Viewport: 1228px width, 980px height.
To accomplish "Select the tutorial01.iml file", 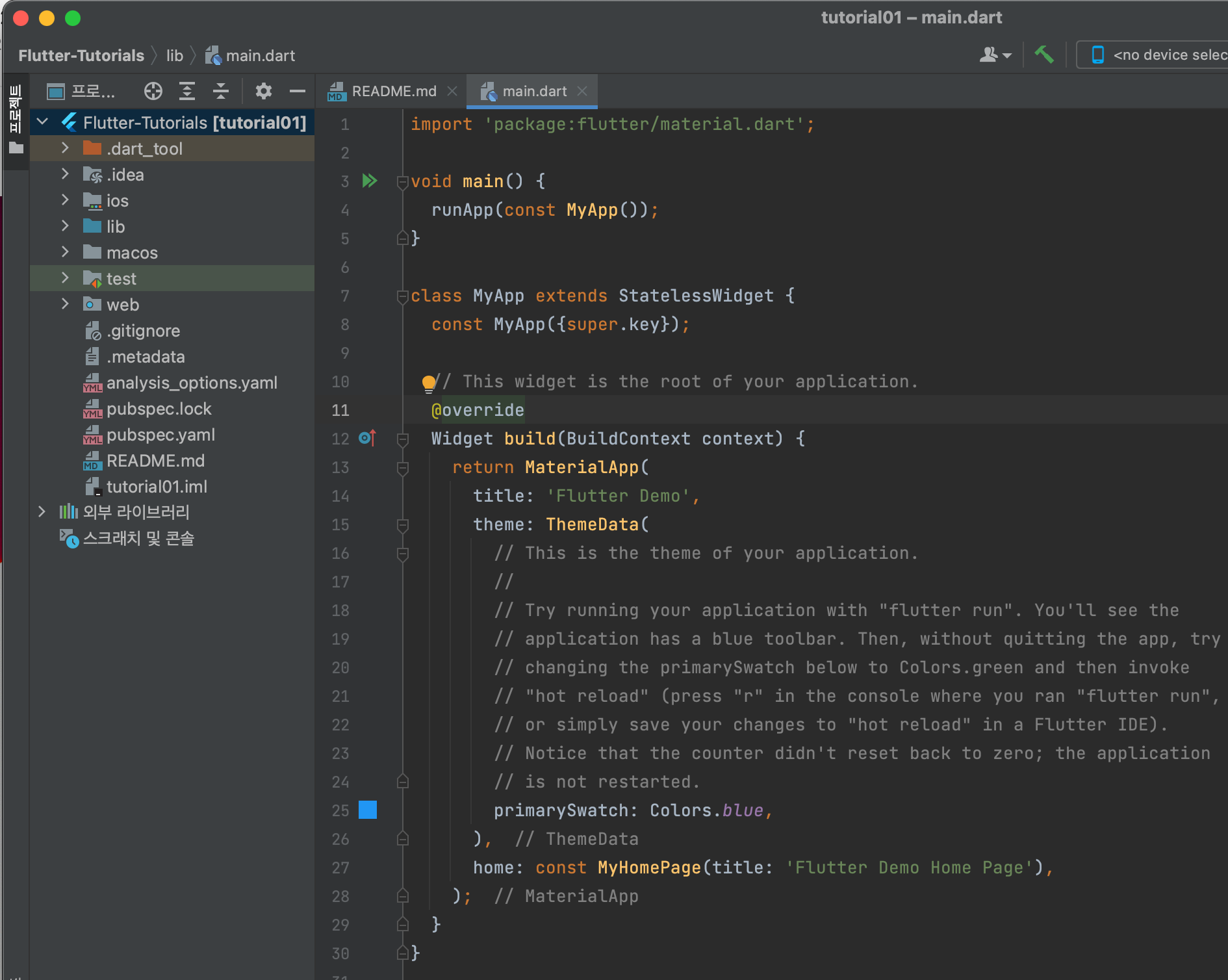I will 172,487.
